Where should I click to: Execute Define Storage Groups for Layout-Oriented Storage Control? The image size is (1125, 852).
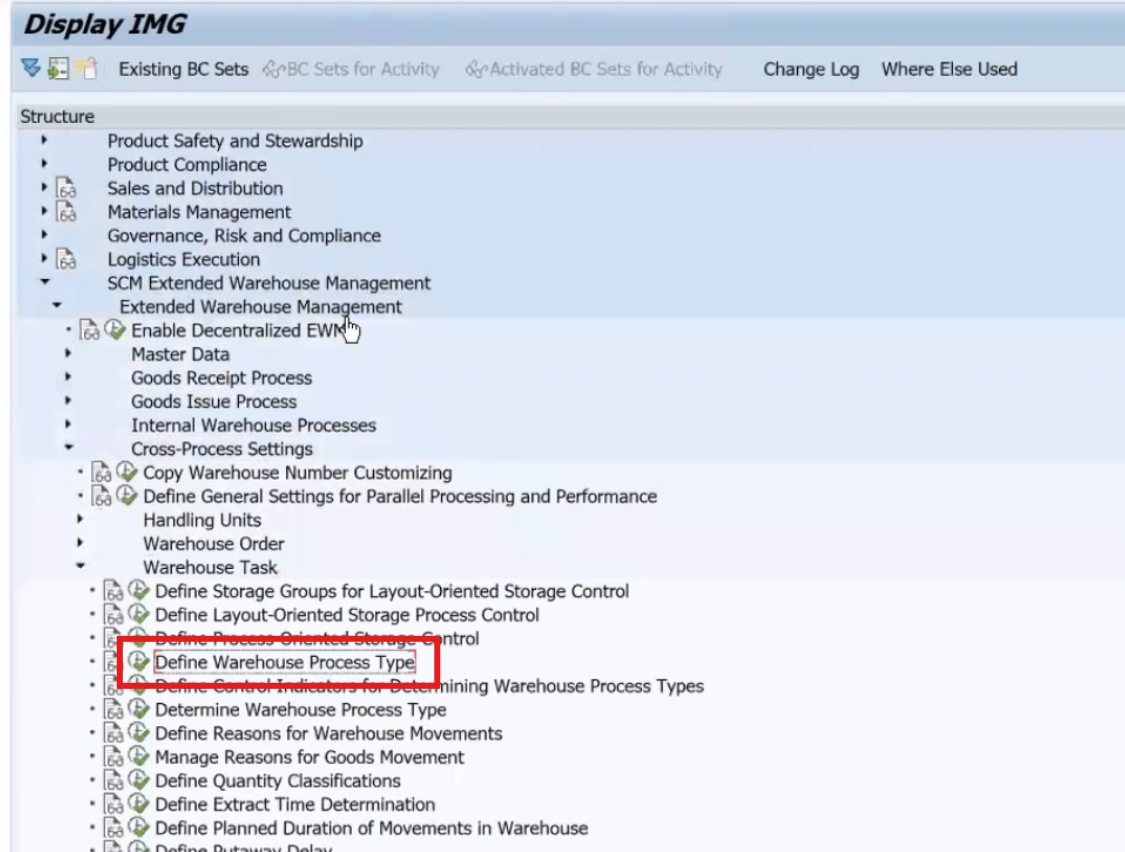pos(138,591)
